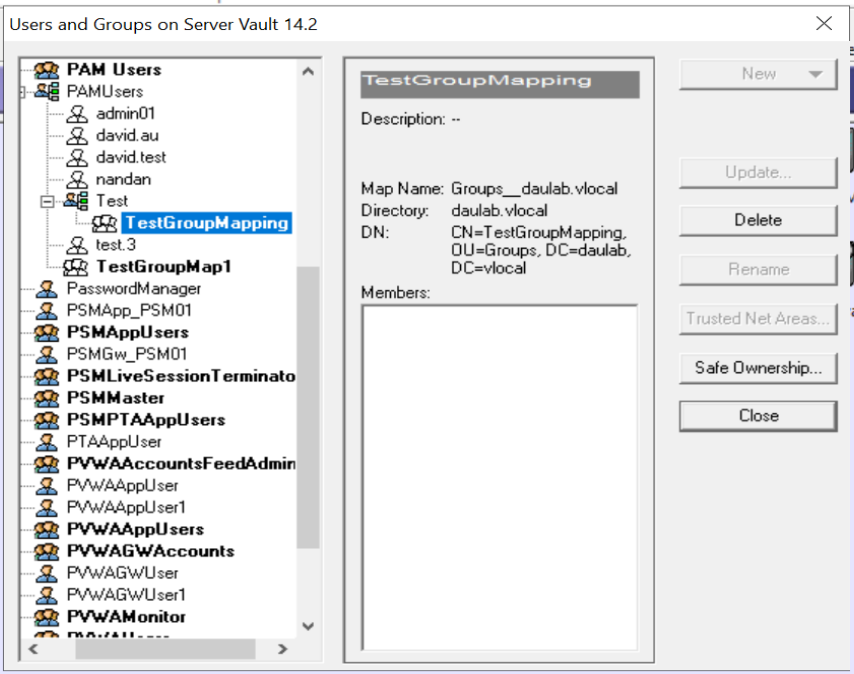This screenshot has width=854, height=674.
Task: Close the Users and Groups window
Action: [x=824, y=23]
